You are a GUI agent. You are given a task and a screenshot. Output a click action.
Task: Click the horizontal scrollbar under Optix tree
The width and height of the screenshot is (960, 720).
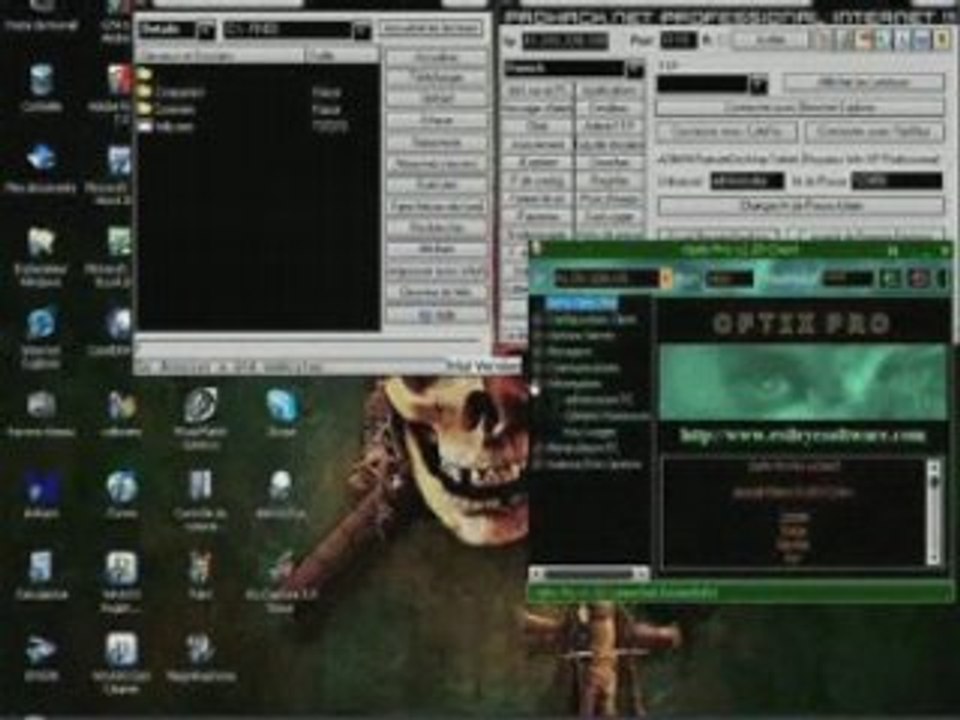coord(589,574)
